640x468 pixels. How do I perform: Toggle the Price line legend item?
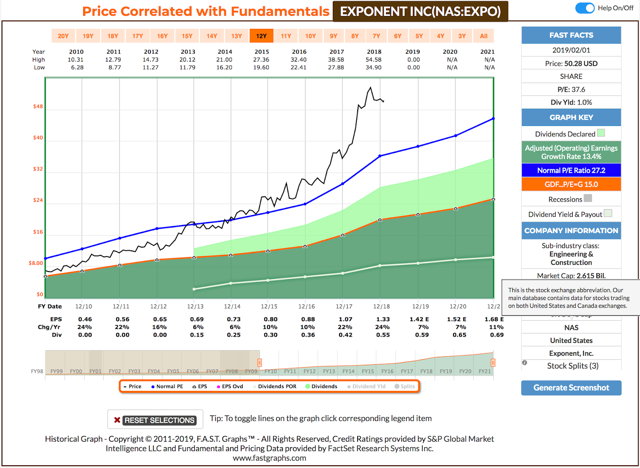133,386
